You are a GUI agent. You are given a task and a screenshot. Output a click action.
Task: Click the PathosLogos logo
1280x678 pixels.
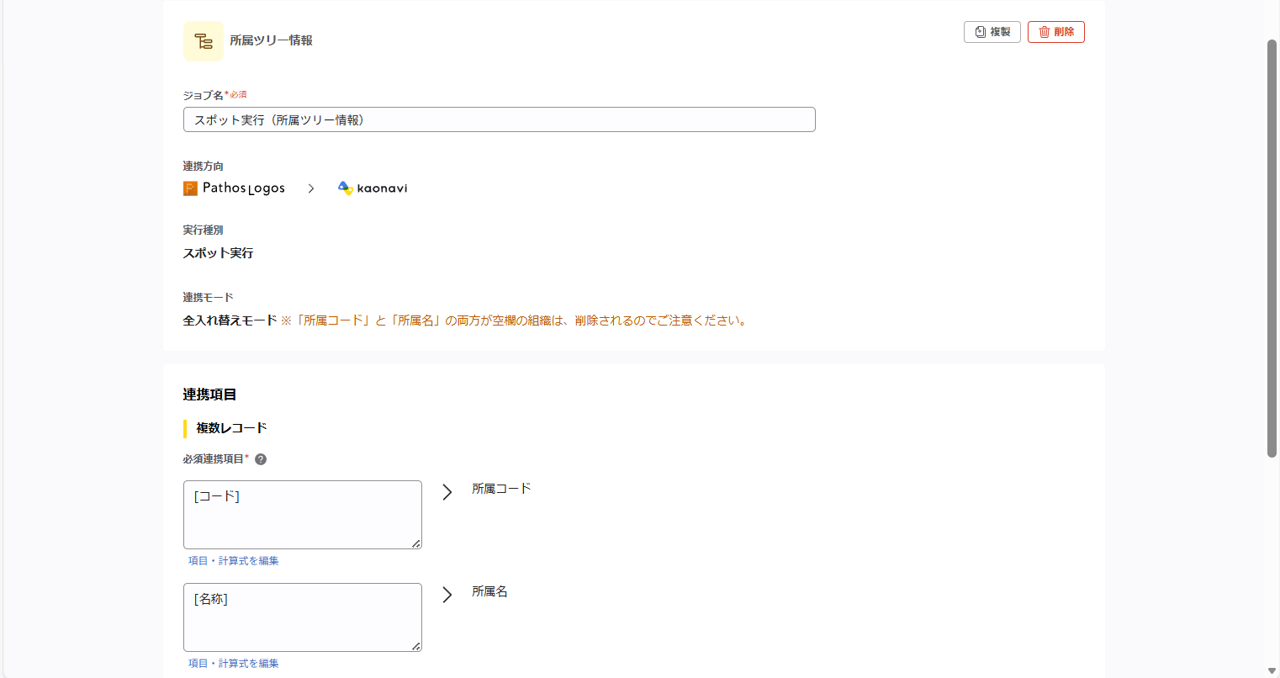pyautogui.click(x=234, y=188)
